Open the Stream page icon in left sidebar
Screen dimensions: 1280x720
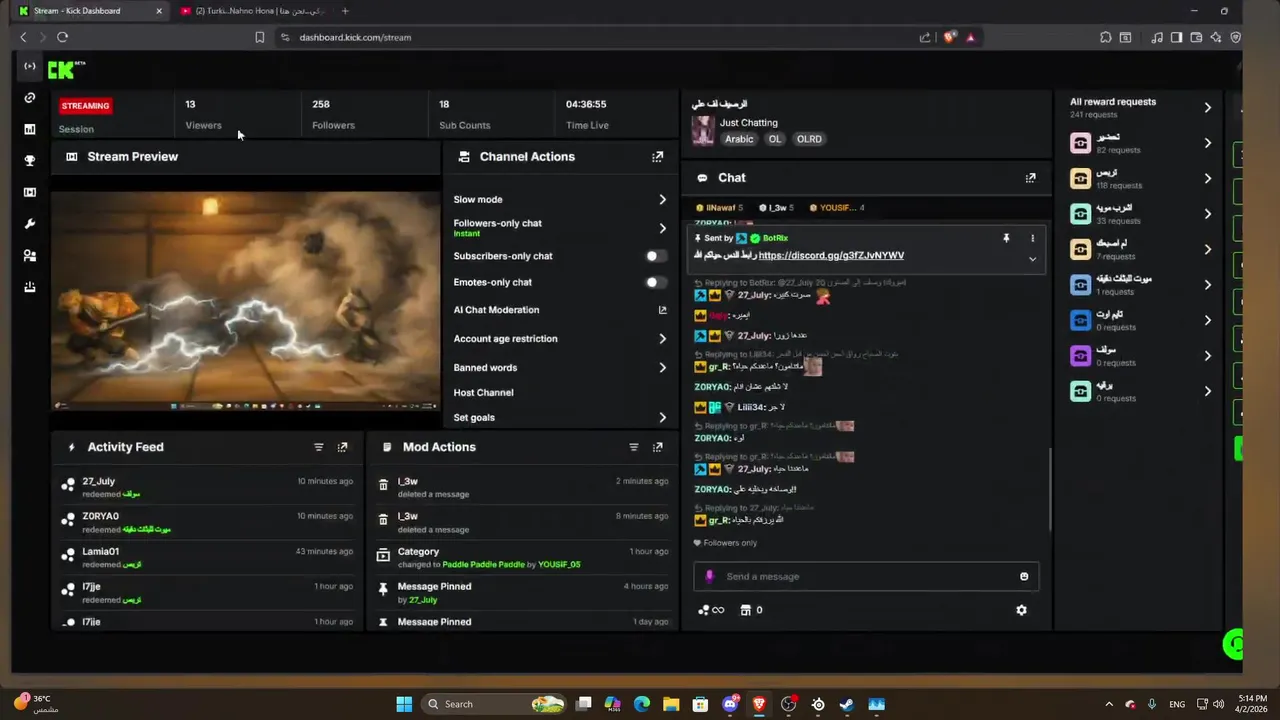click(x=30, y=67)
